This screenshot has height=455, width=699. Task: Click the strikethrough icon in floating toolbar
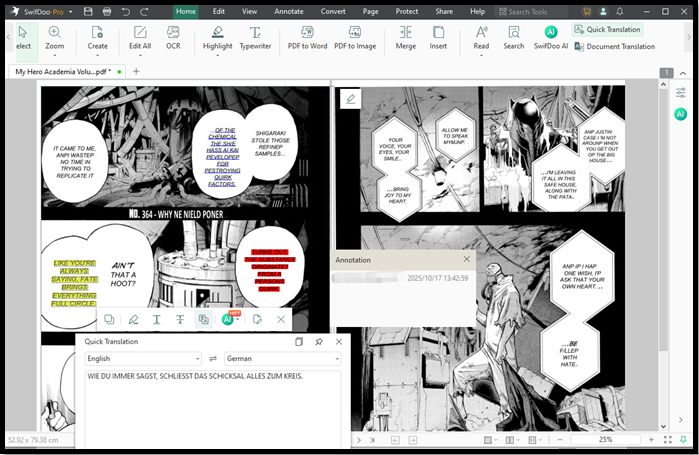click(x=180, y=319)
